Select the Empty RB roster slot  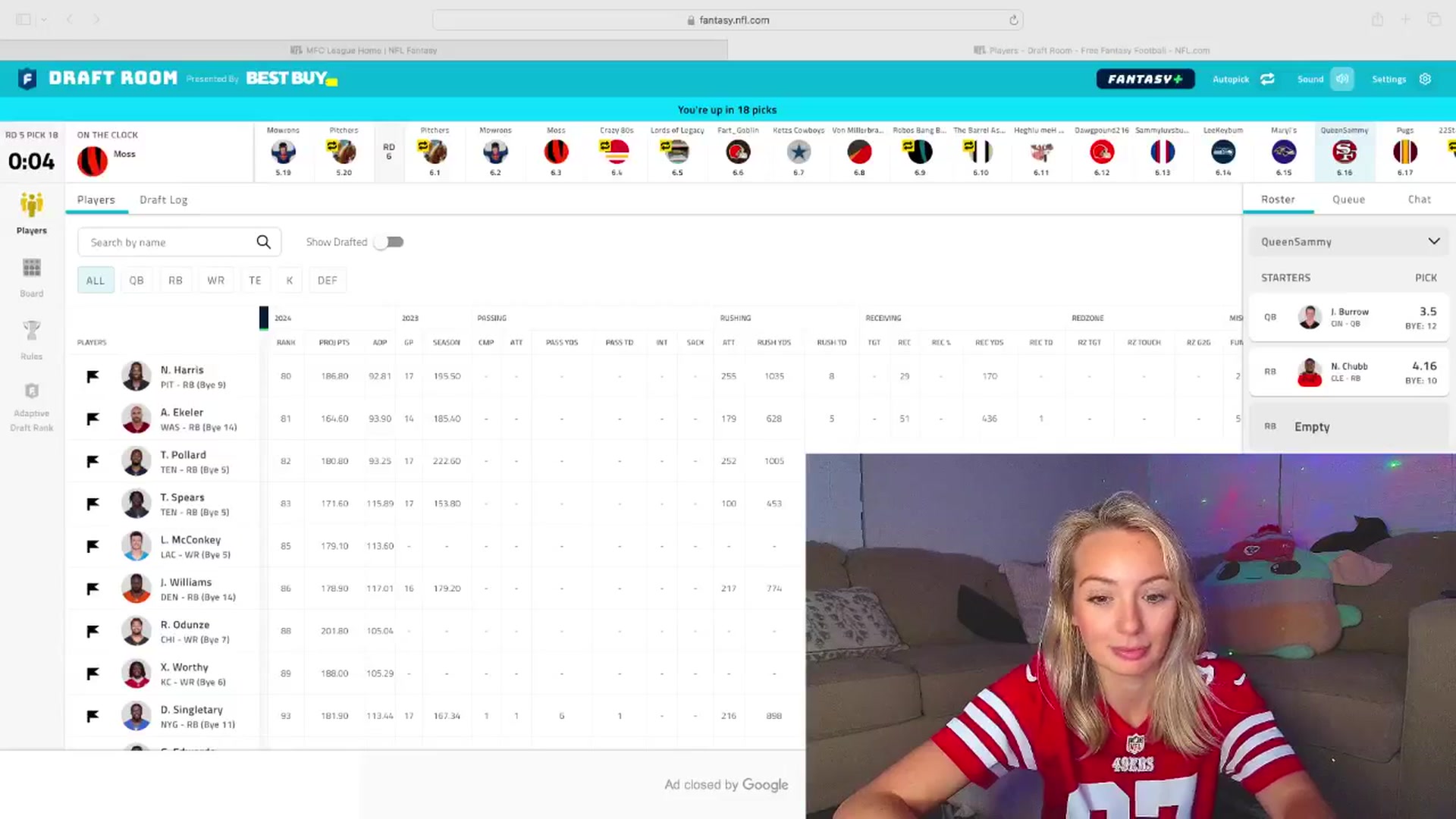click(x=1350, y=426)
